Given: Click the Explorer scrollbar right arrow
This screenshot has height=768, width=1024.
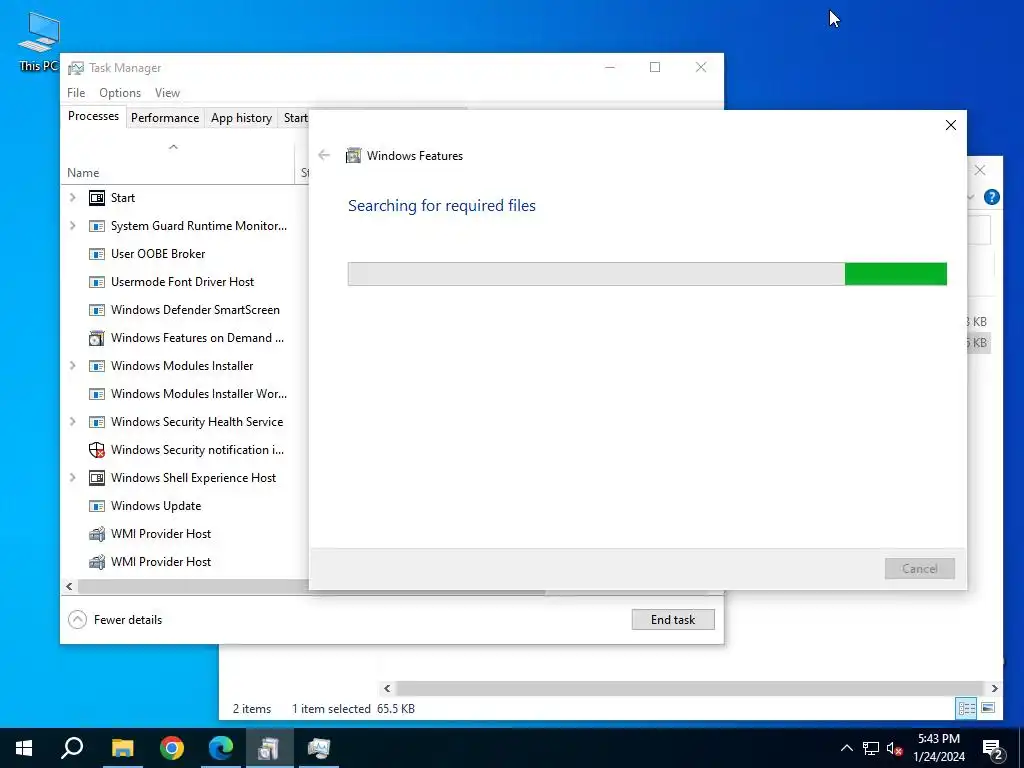Looking at the screenshot, I should coord(994,688).
